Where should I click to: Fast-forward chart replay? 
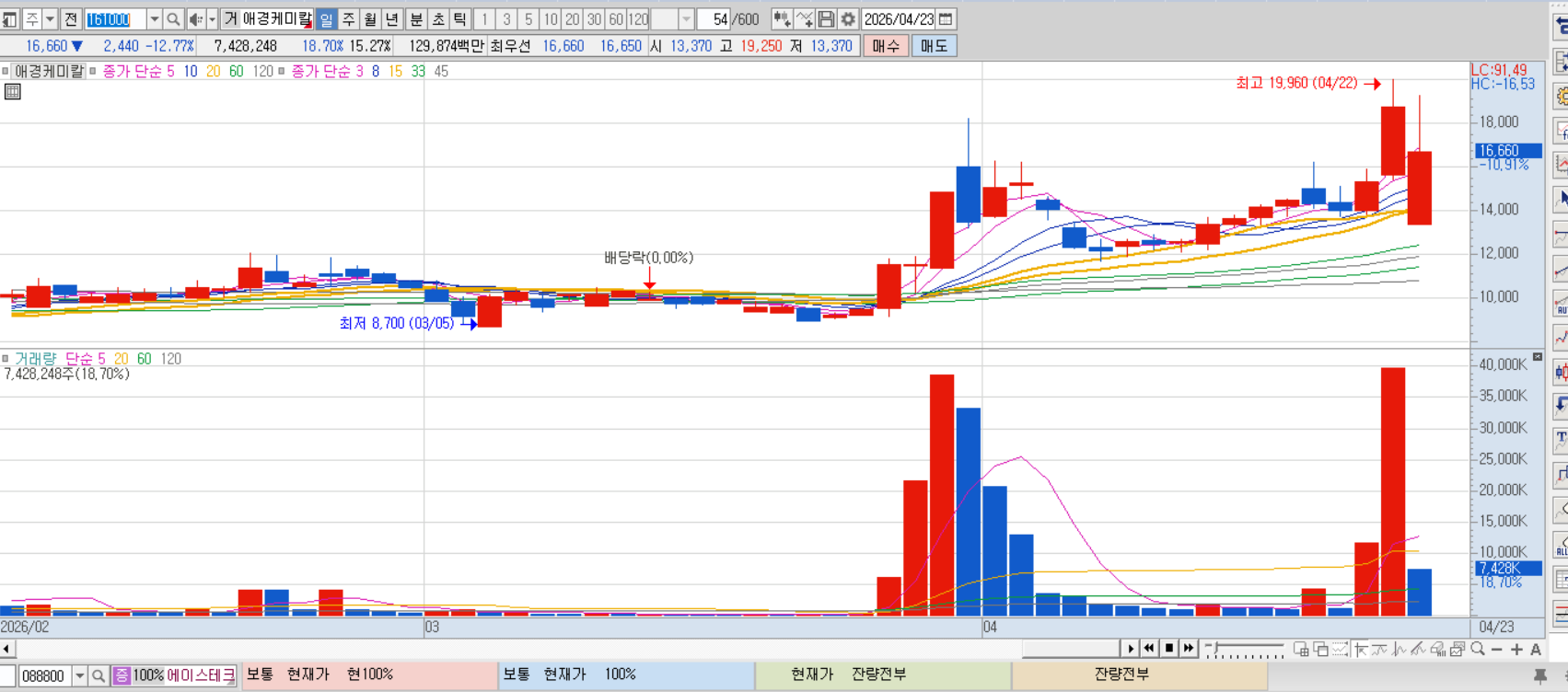1189,649
